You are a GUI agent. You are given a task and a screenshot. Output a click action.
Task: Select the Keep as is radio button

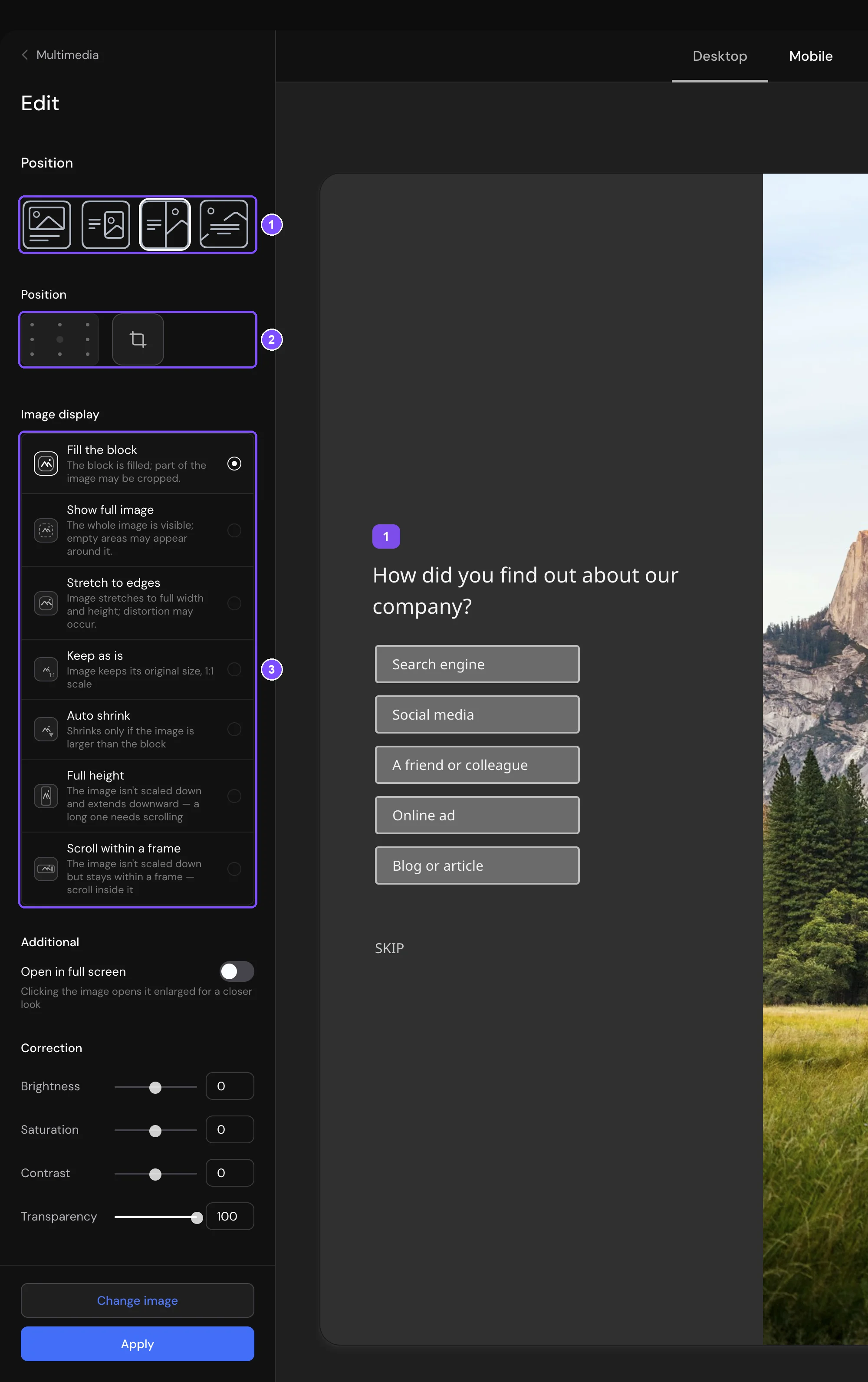234,669
